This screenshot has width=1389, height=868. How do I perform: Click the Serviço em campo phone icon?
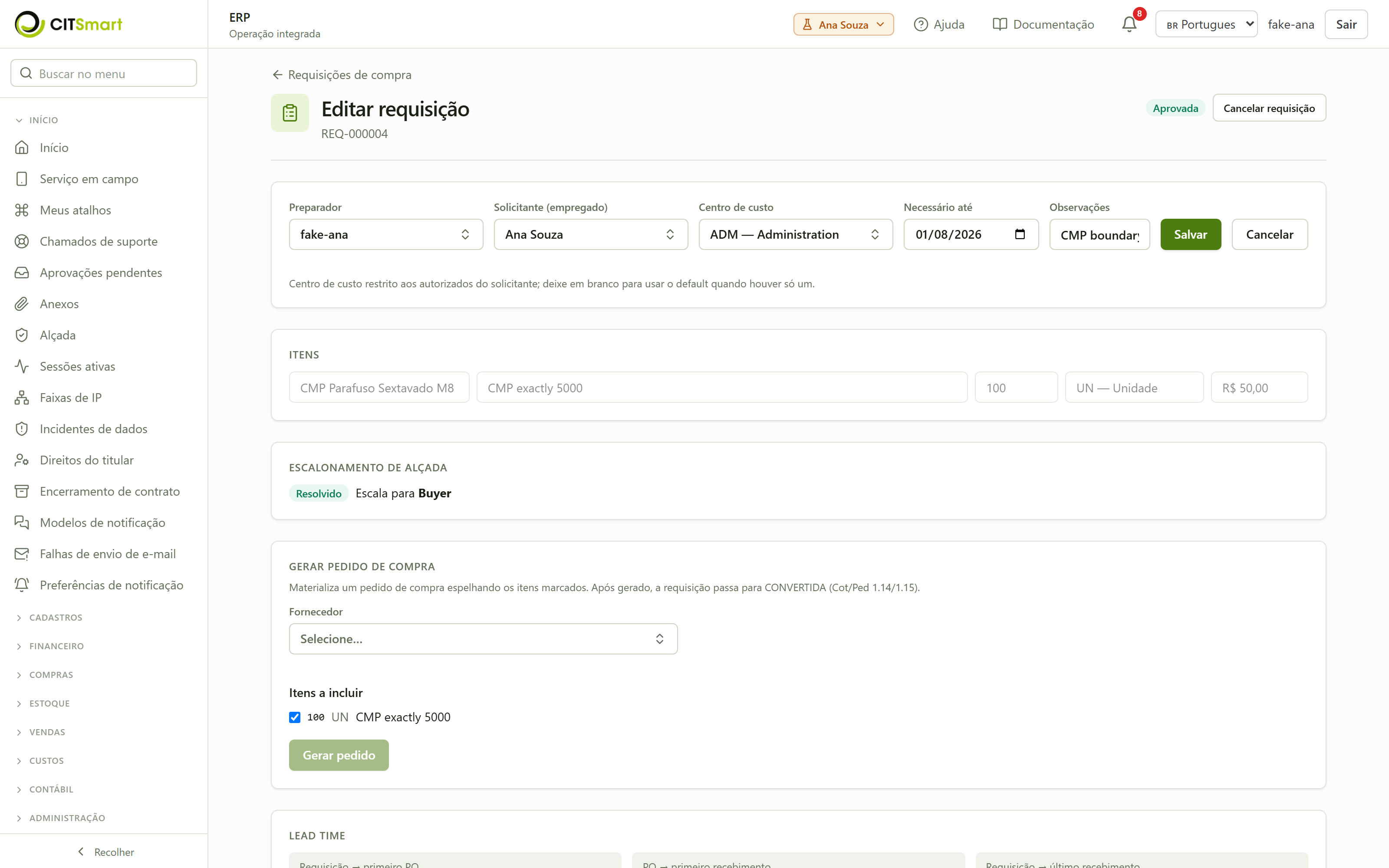pyautogui.click(x=22, y=178)
